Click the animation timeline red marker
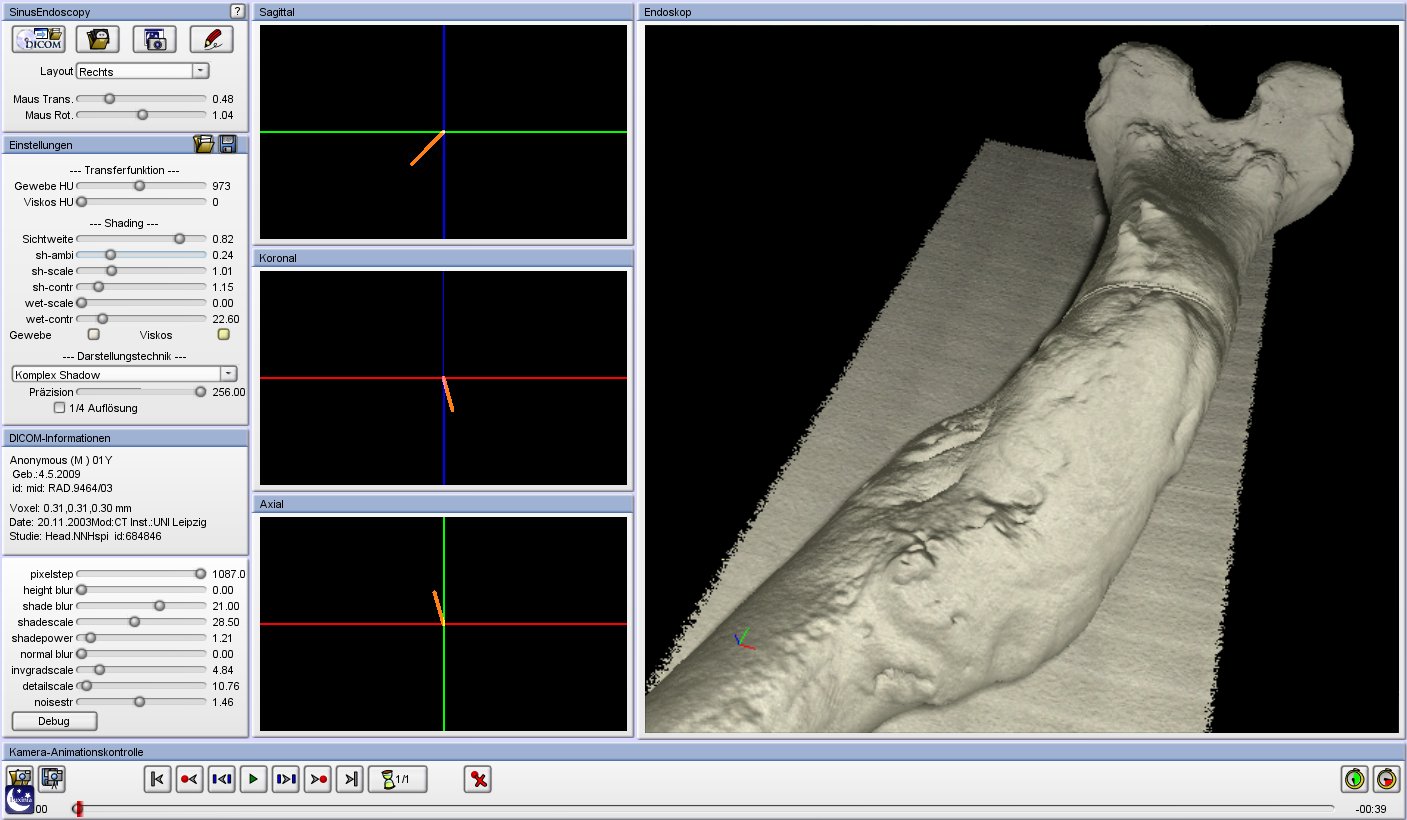Viewport: 1407px width, 820px height. (78, 808)
